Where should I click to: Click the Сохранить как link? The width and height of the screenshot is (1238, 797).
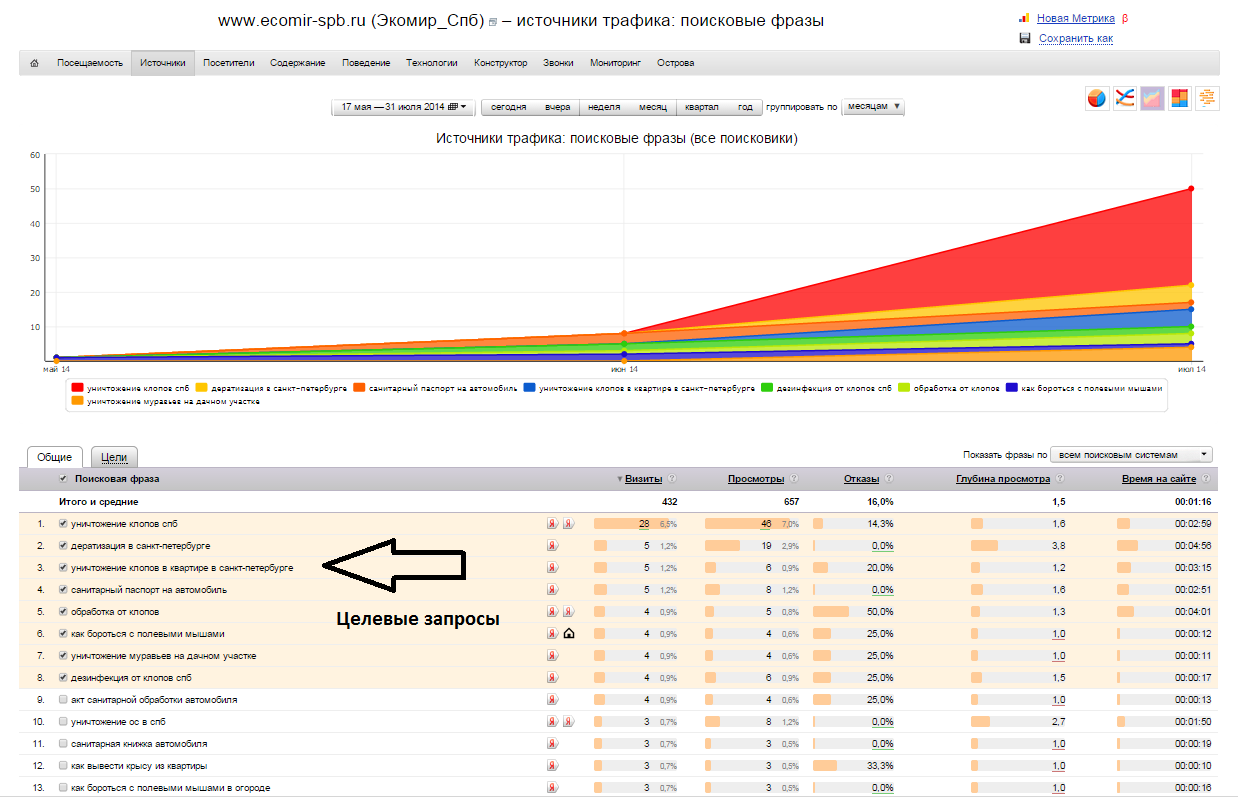[1076, 38]
